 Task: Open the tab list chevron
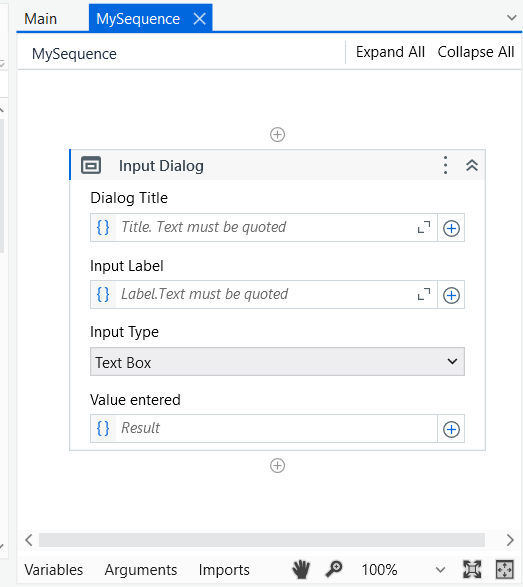(511, 18)
